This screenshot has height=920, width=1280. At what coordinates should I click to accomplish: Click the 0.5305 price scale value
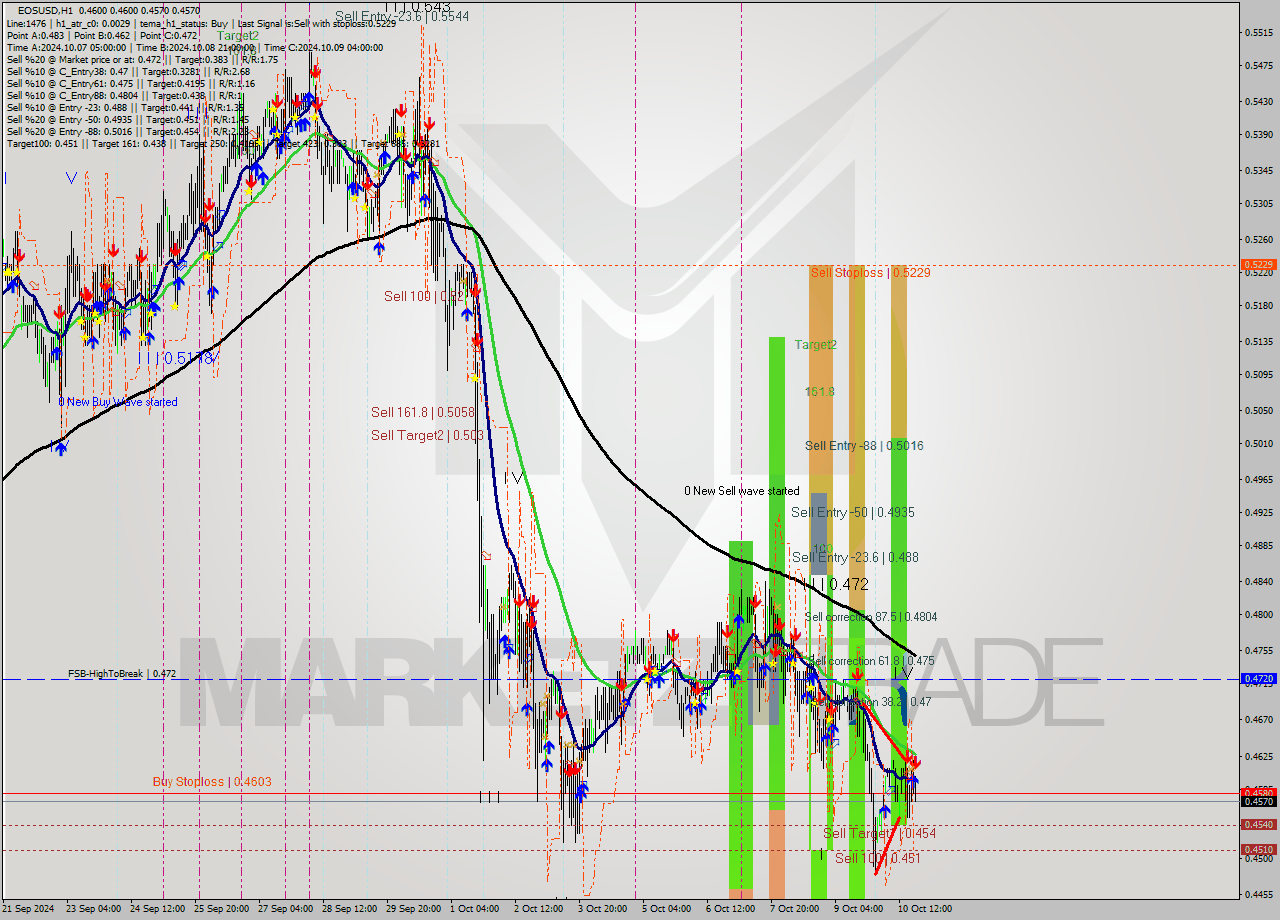click(x=1259, y=204)
